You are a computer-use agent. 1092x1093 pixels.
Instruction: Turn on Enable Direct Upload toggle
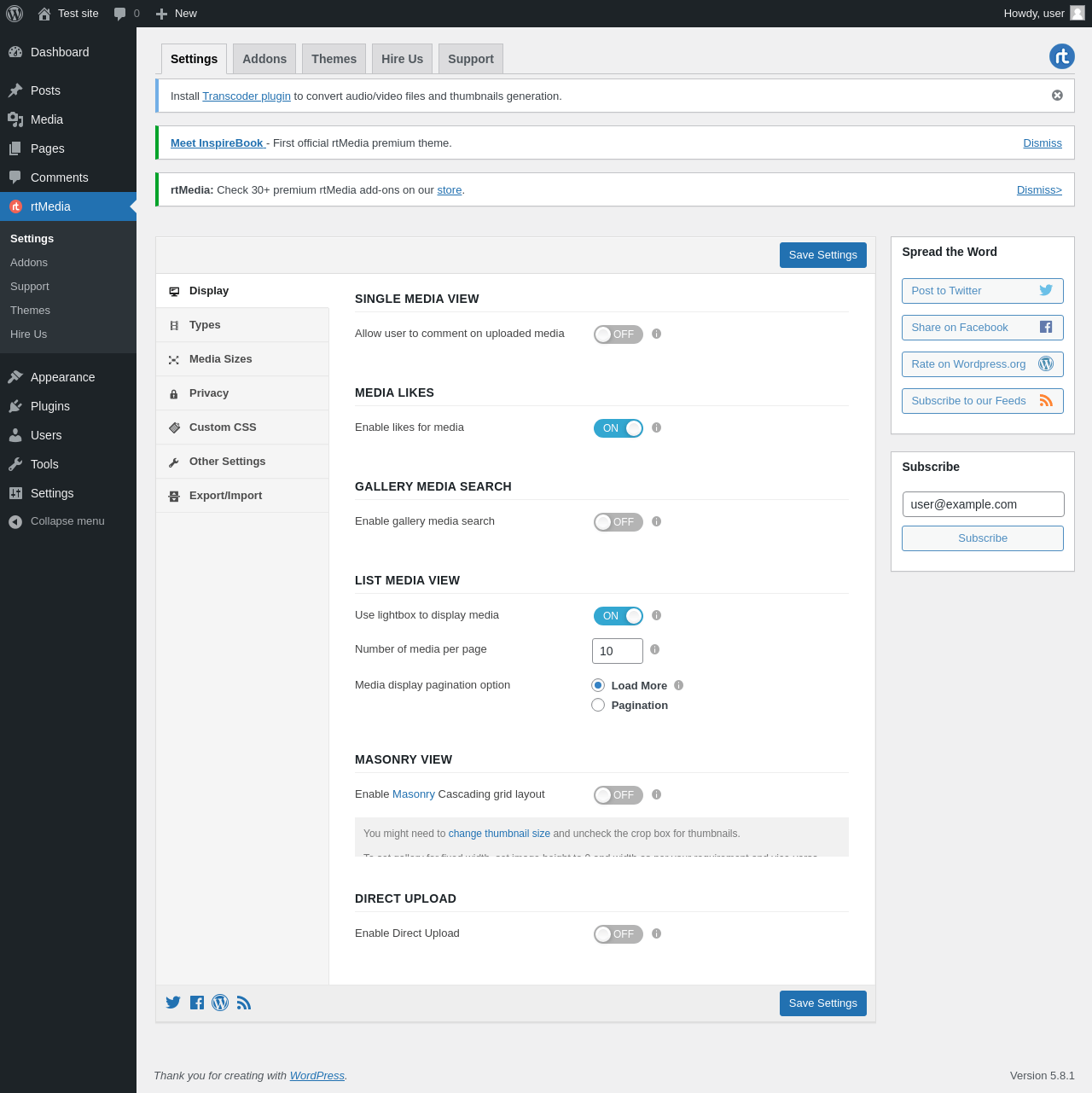click(x=618, y=934)
